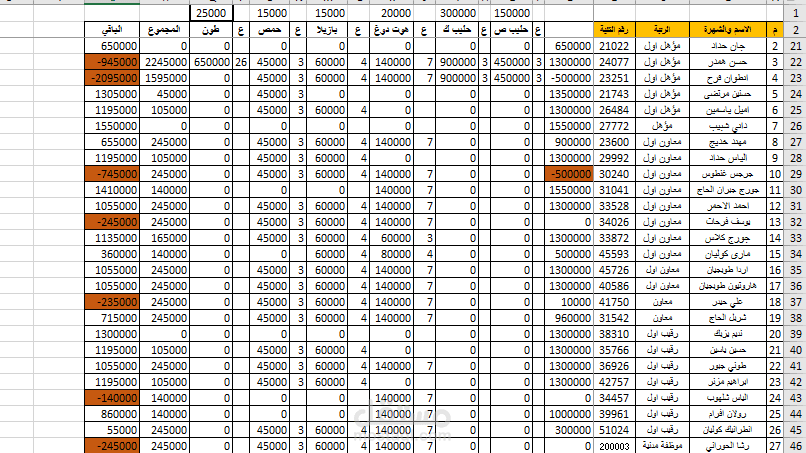The height and width of the screenshot is (453, 806).
Task: Select the 1000000 cell beside ID 39961
Action: [569, 414]
